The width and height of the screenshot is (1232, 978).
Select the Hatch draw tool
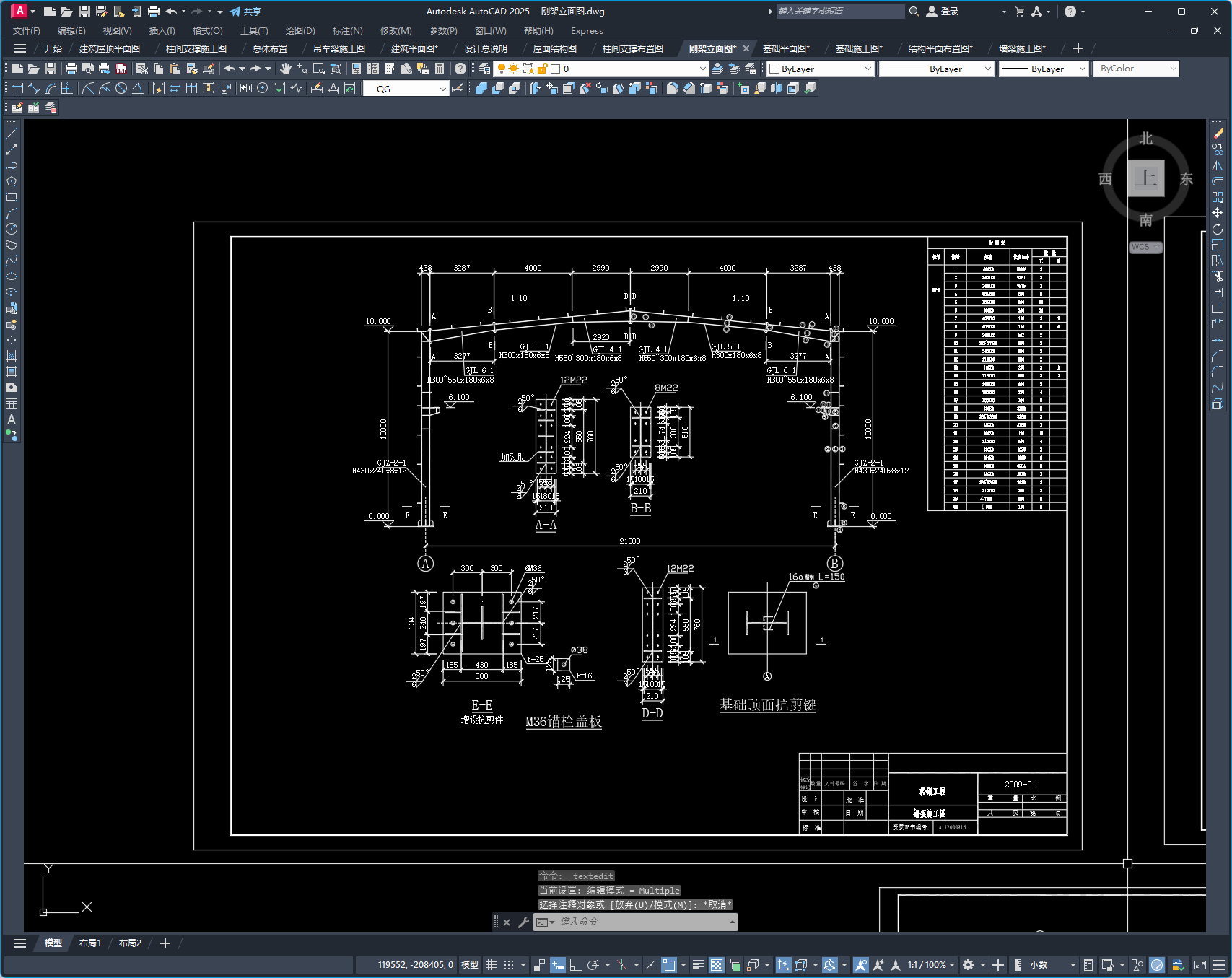tap(12, 356)
